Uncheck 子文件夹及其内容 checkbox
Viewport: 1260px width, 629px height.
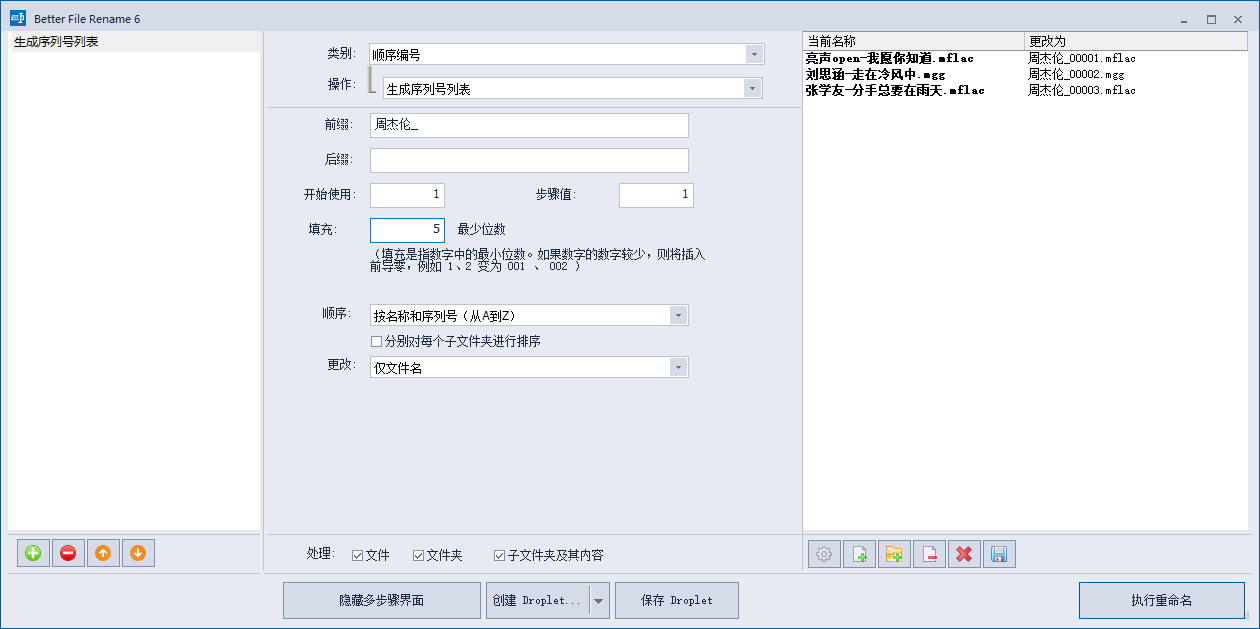[x=499, y=555]
